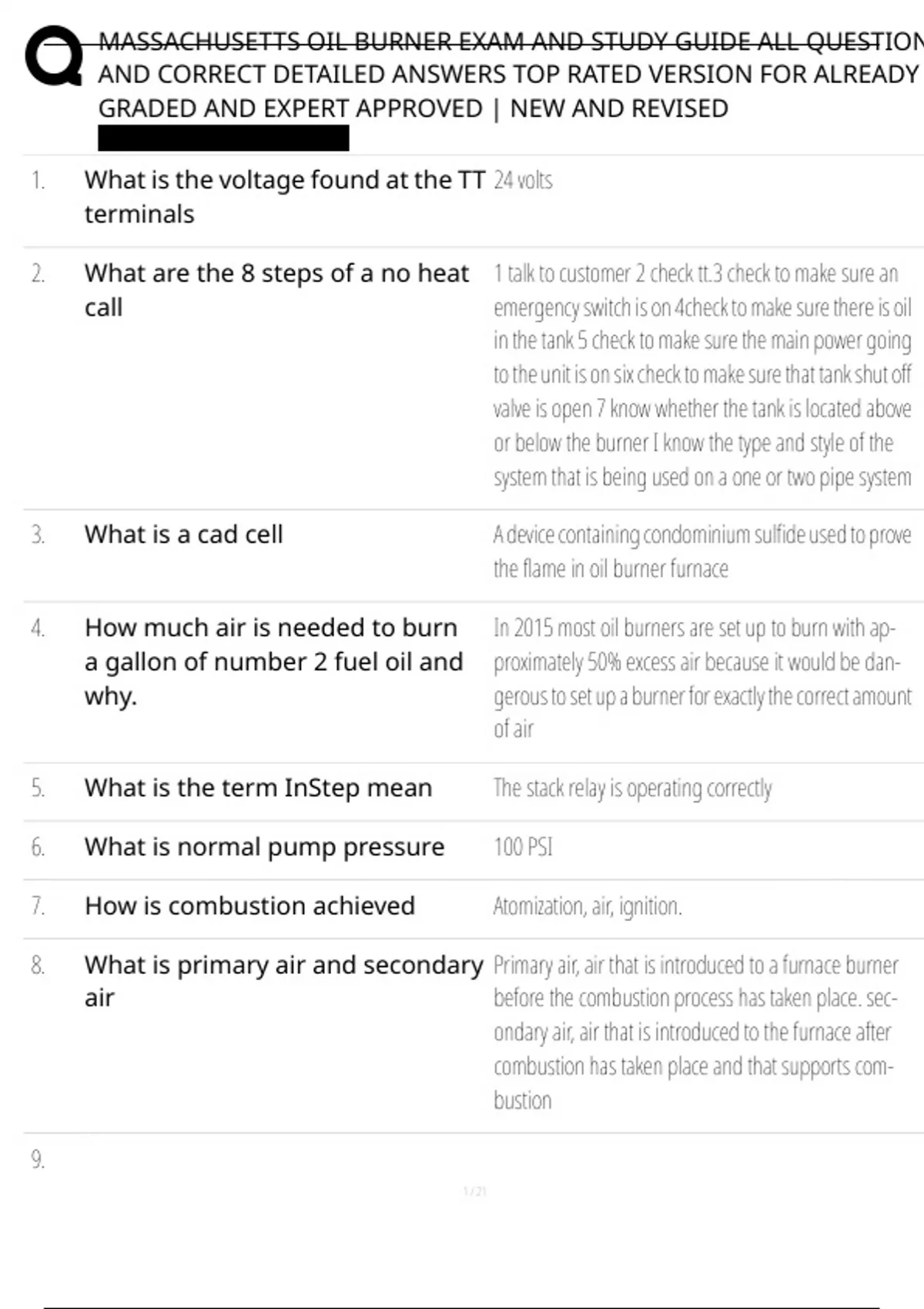Image resolution: width=924 pixels, height=1309 pixels.
Task: Click the '24 volts' answer
Action: (523, 180)
